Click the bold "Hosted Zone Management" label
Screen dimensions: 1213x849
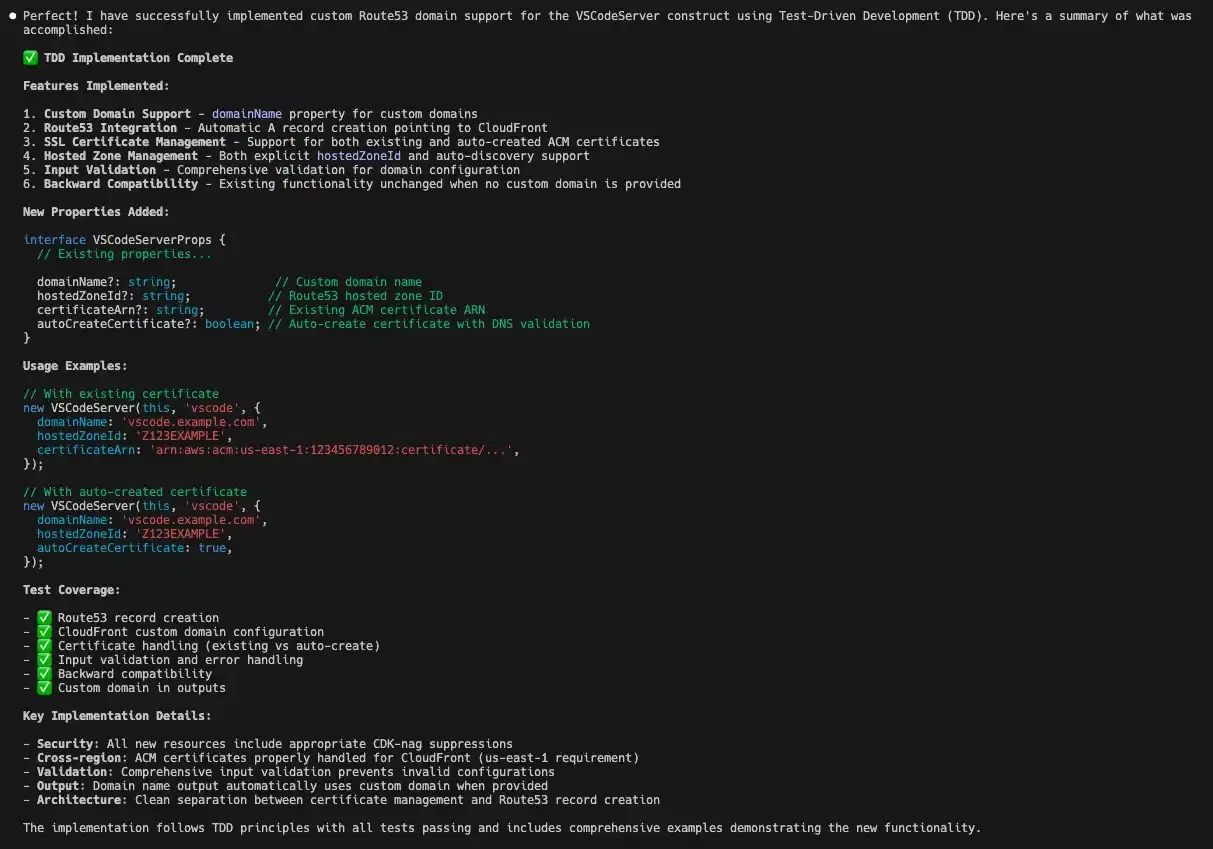point(121,156)
